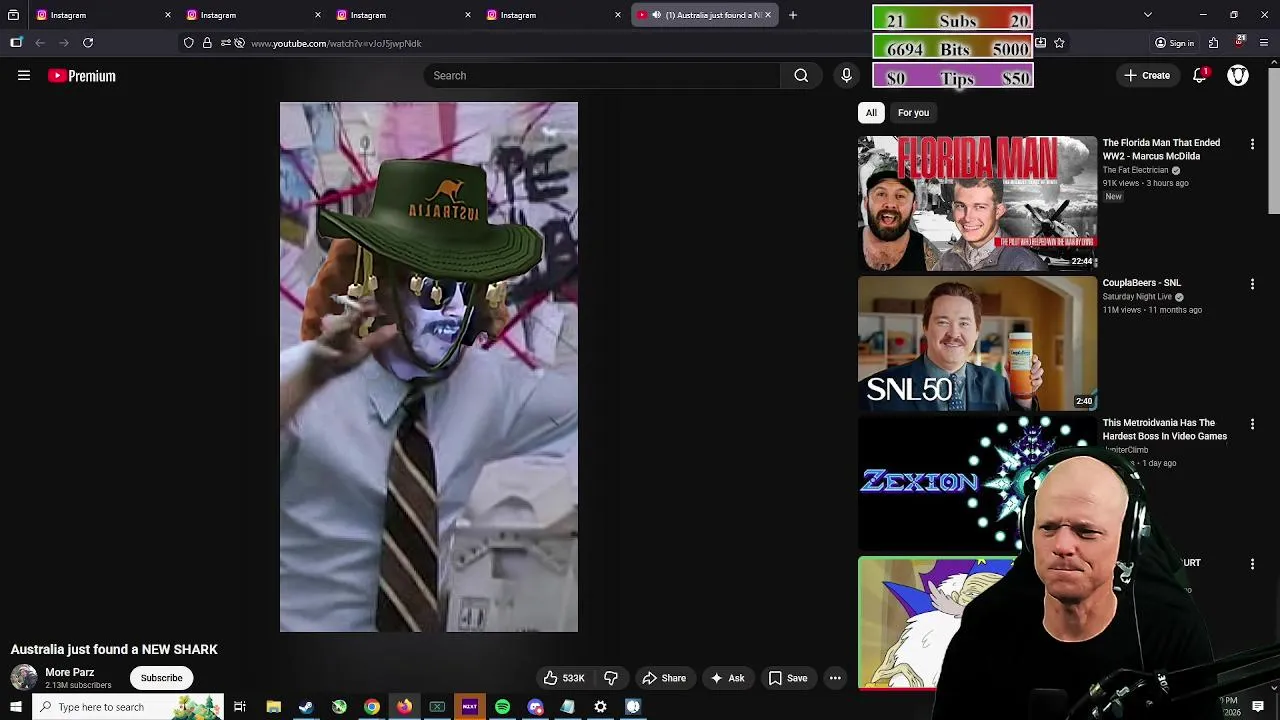This screenshot has height=720, width=1280.
Task: Open the YouTube account avatar menu
Action: pyautogui.click(x=1238, y=75)
